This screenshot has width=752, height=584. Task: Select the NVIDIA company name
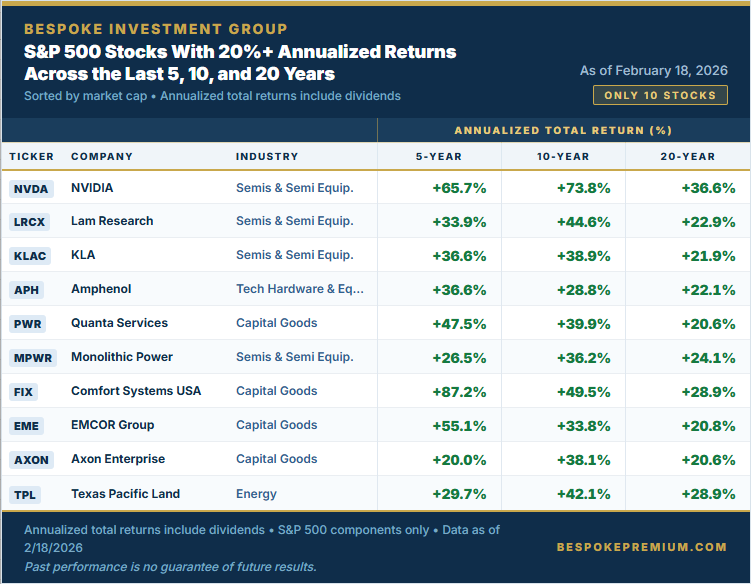[x=92, y=187]
